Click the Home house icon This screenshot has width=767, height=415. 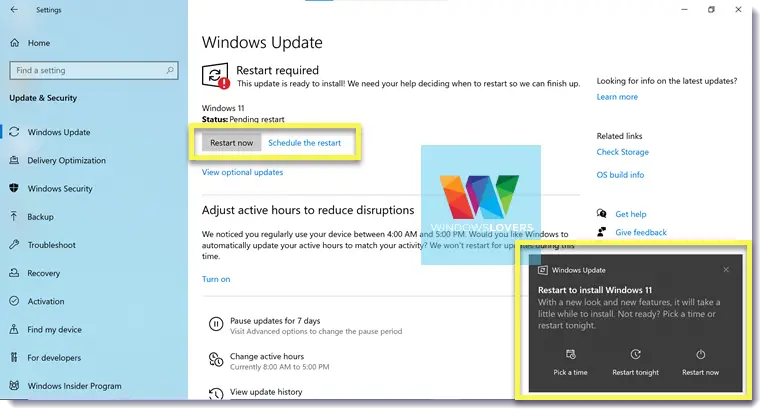point(15,43)
